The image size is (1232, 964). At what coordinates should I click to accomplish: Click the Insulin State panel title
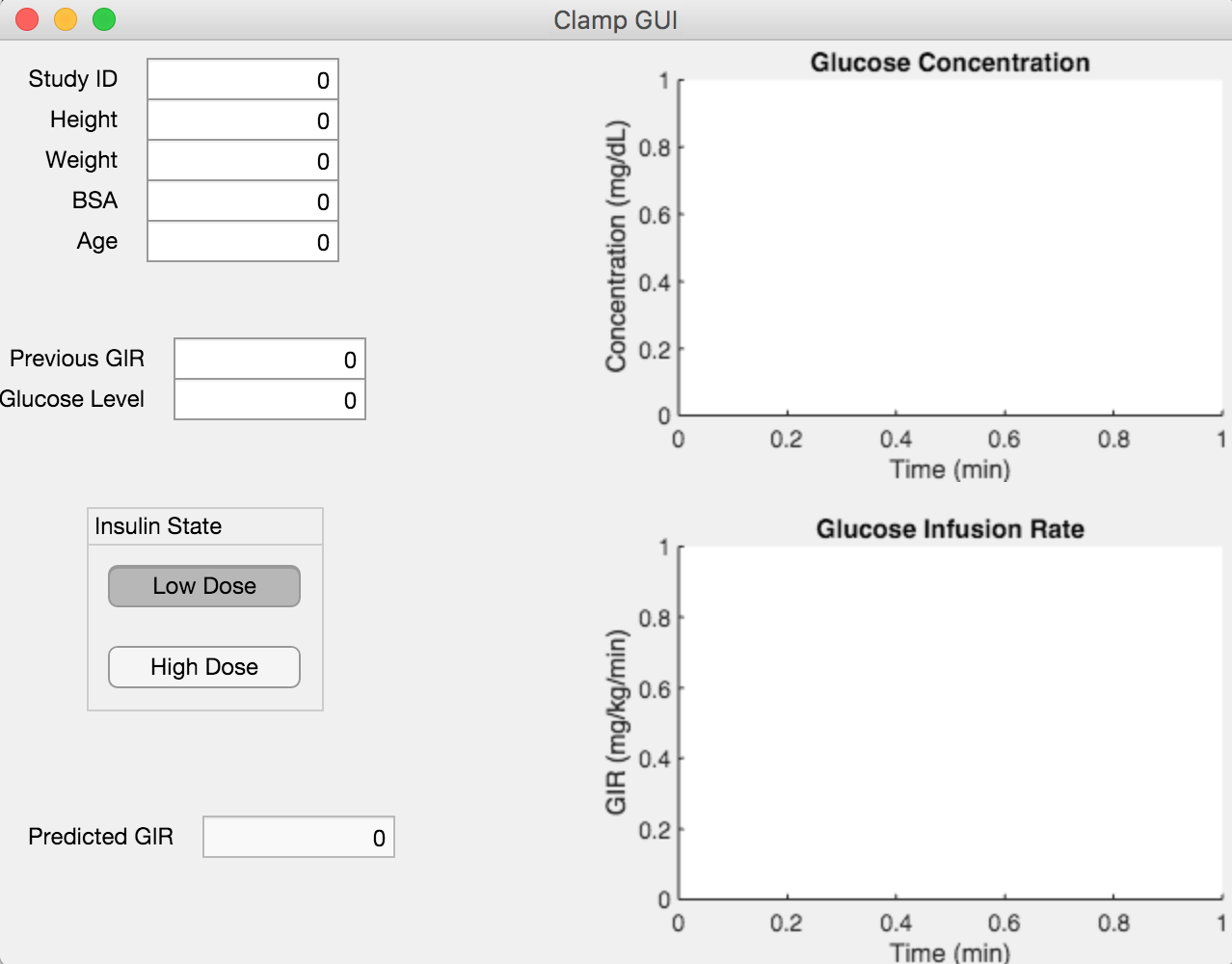158,526
